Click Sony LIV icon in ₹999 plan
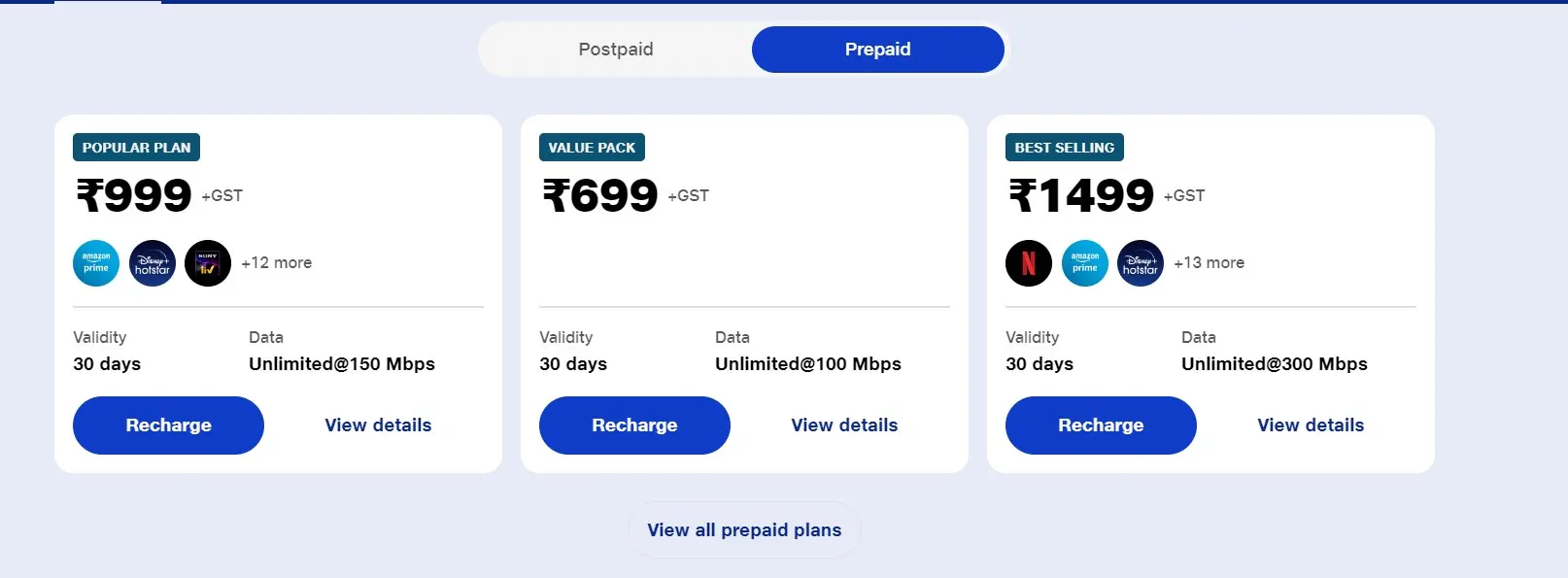The image size is (1568, 578). (208, 263)
